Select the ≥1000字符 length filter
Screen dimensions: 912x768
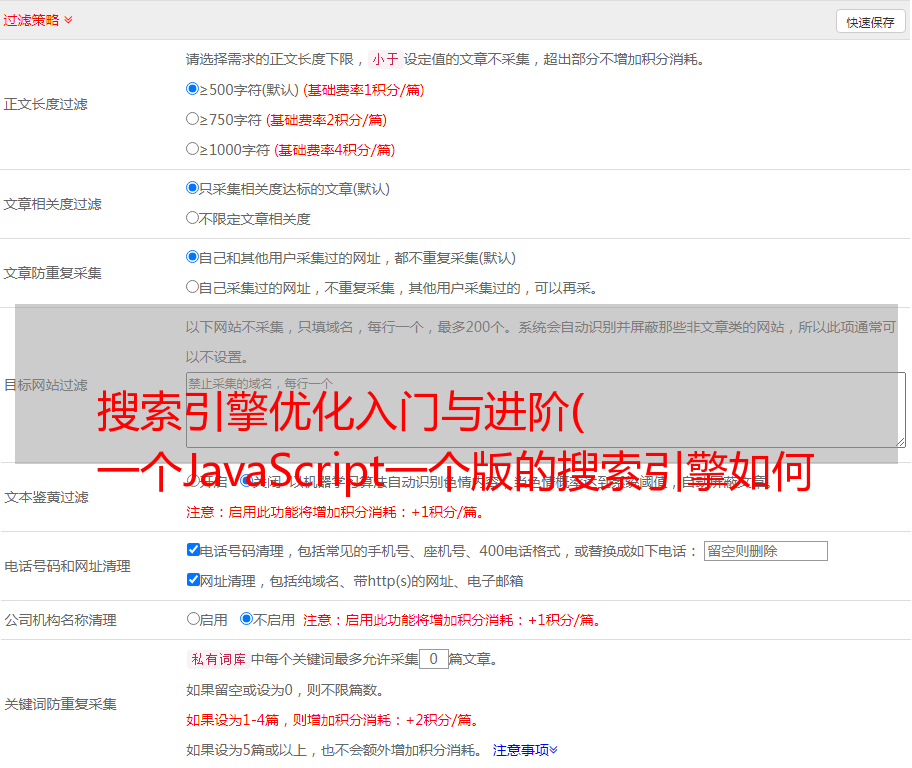193,149
